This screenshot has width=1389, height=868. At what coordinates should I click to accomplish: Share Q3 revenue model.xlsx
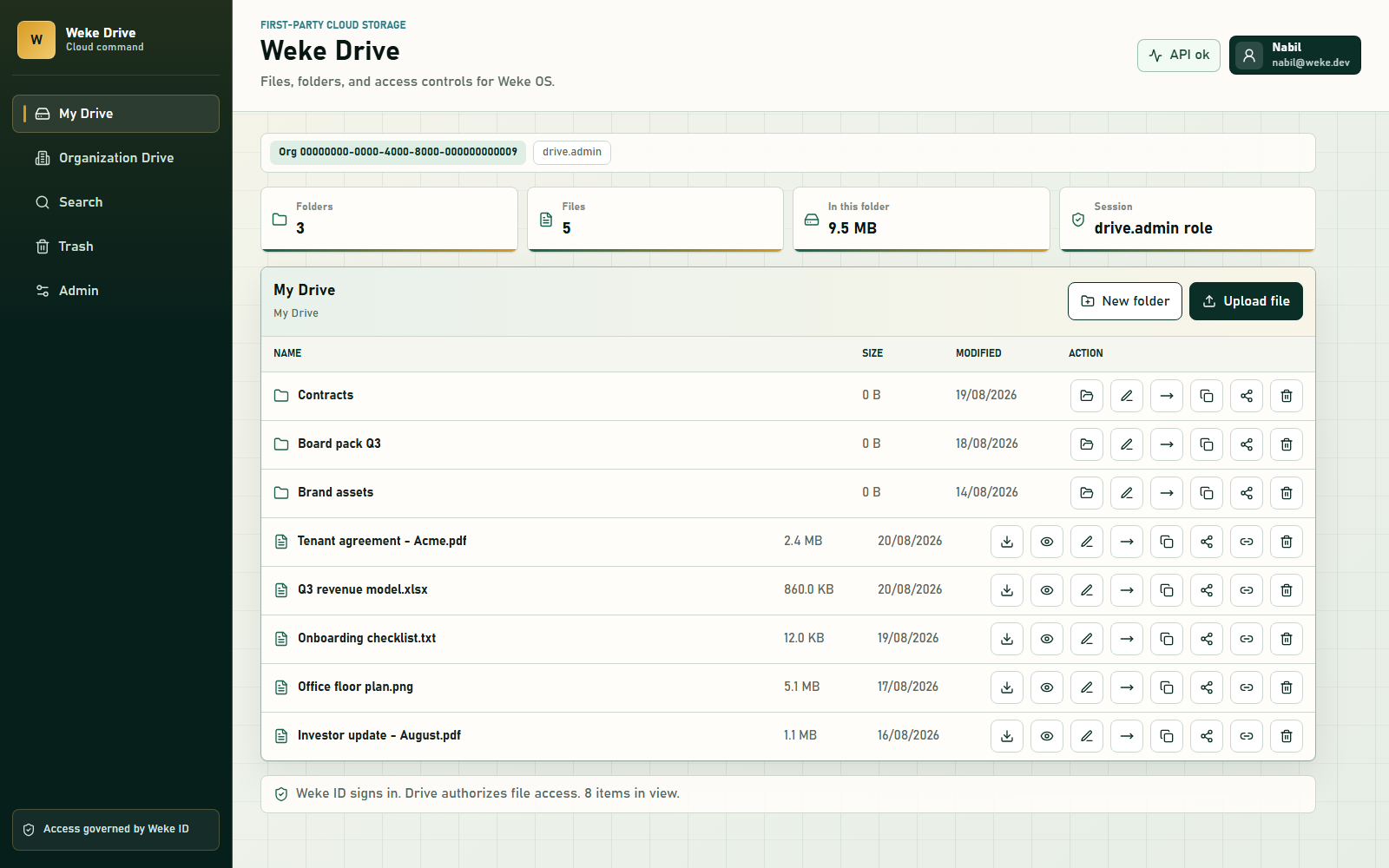1207,590
